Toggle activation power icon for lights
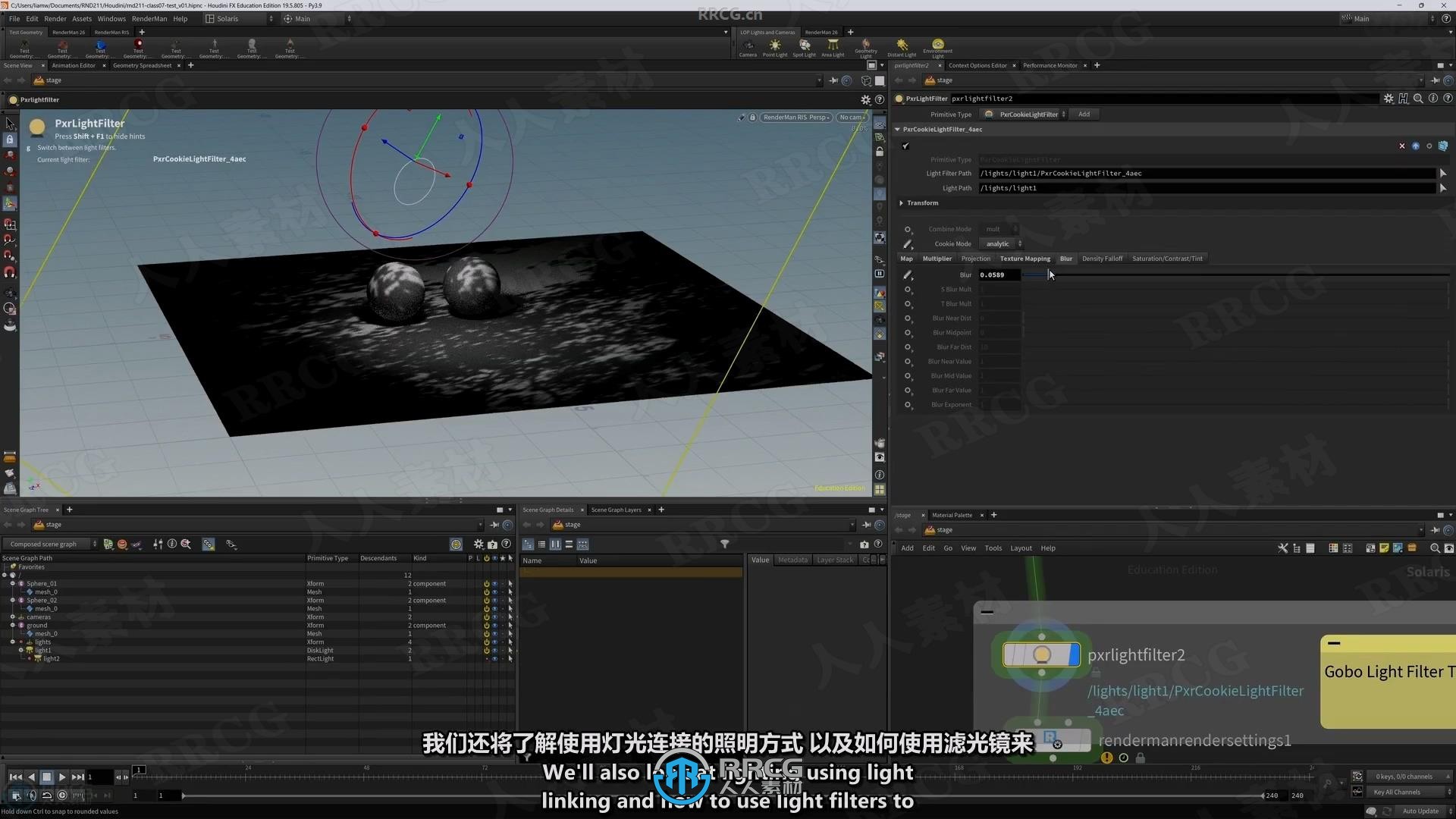This screenshot has width=1456, height=819. pyautogui.click(x=486, y=642)
